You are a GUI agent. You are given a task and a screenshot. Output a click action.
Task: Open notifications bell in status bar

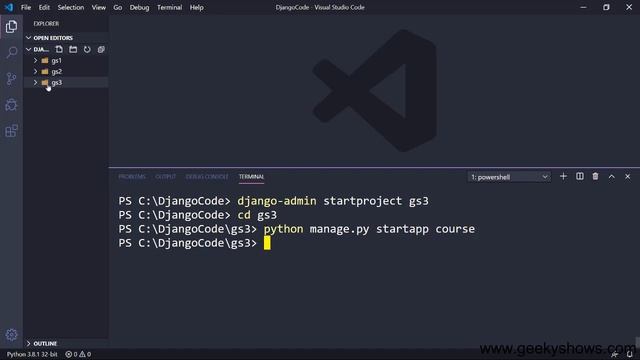(x=630, y=354)
